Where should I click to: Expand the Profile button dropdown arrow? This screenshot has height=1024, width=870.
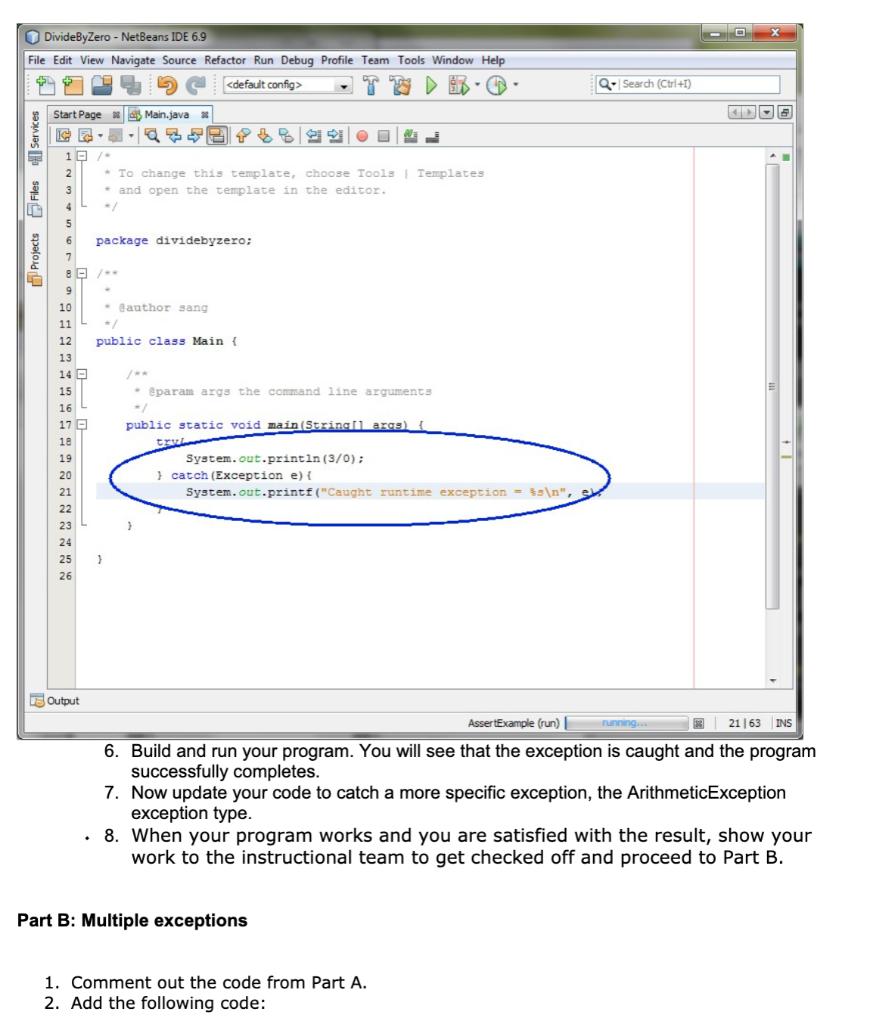pos(515,85)
